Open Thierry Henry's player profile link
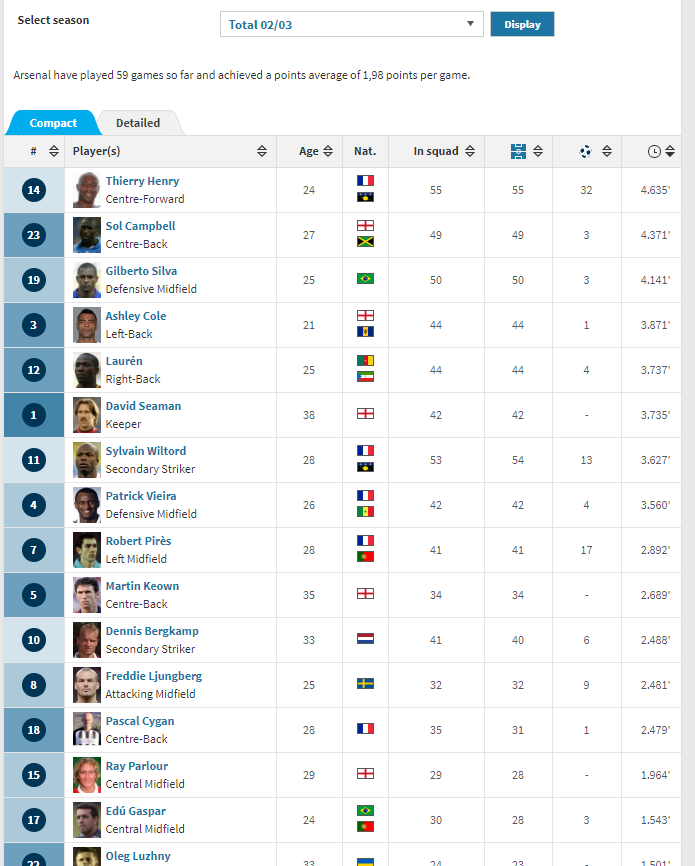Viewport: 695px width, 866px height. click(142, 181)
